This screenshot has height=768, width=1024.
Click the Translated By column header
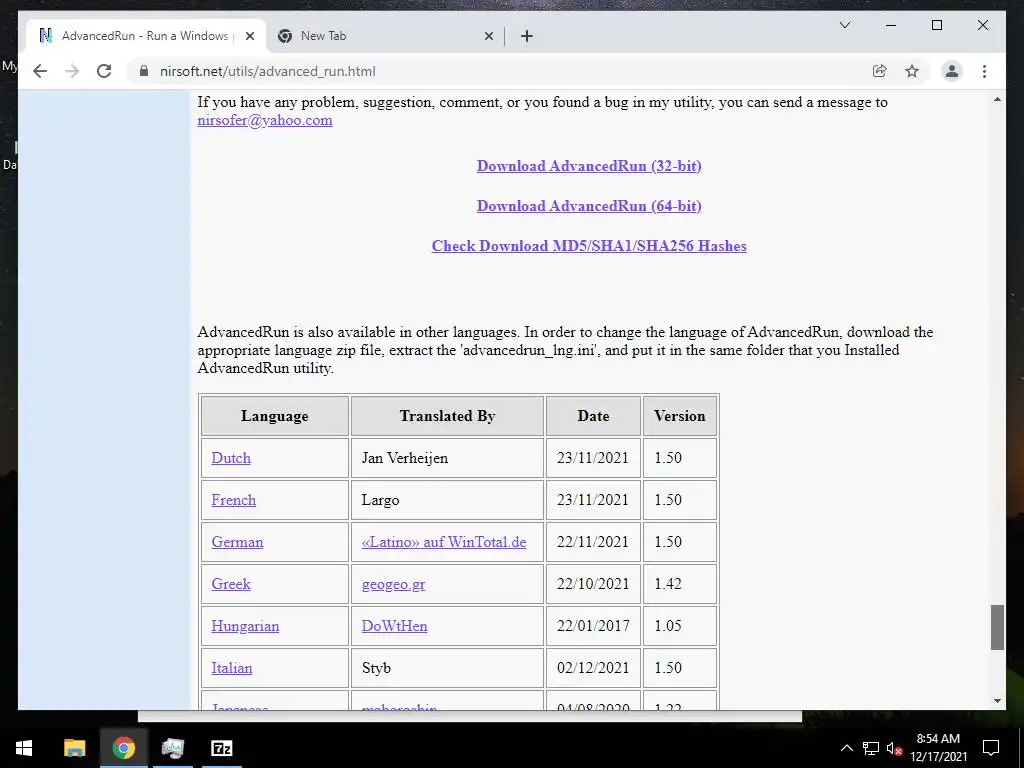447,416
